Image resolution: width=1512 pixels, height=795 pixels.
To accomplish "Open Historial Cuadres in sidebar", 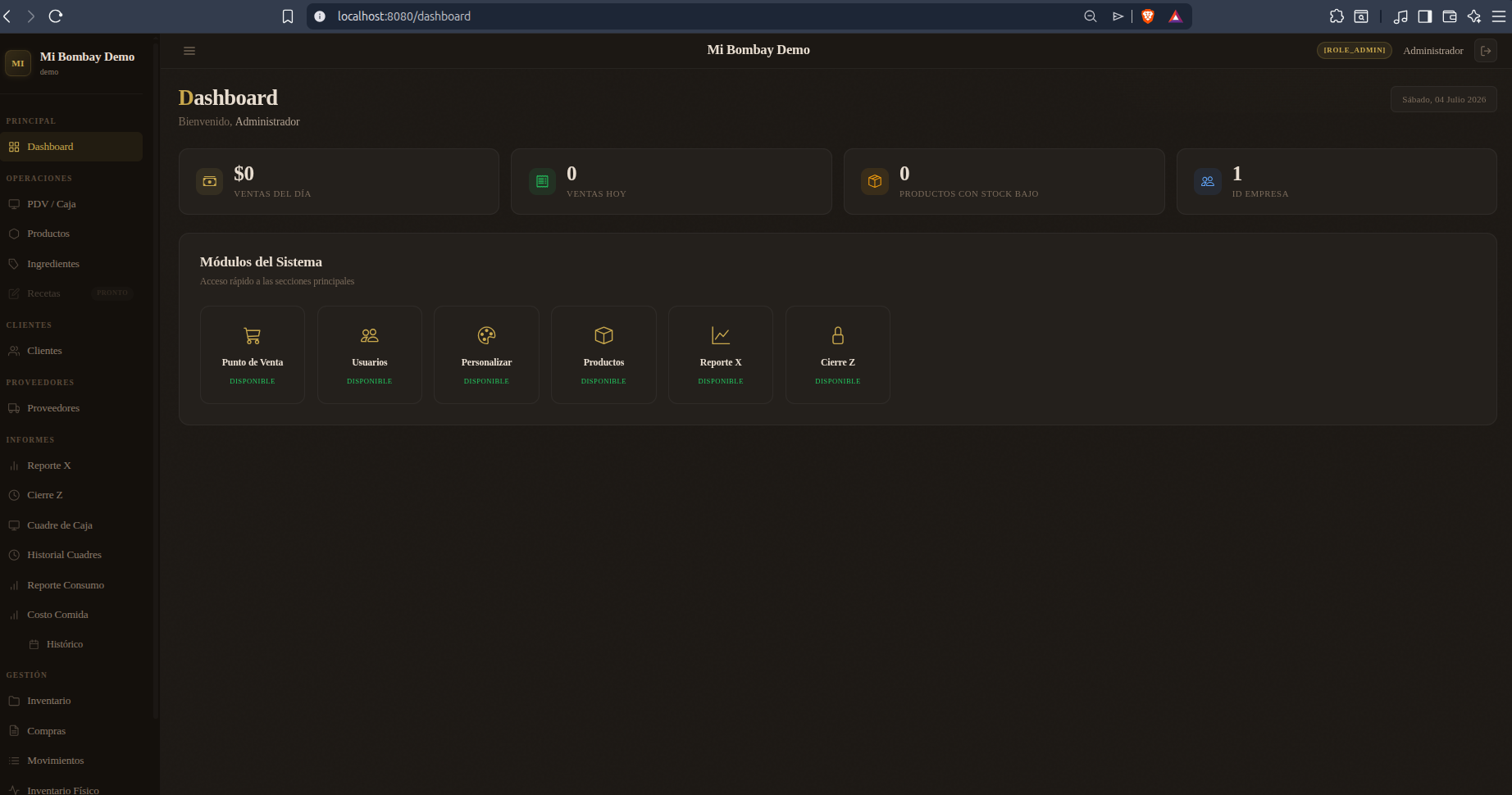I will [x=71, y=555].
